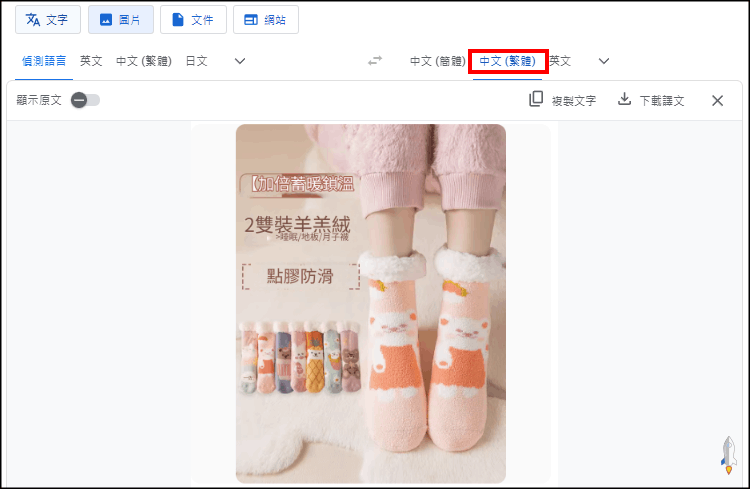Select the 文字 text translation mode
750x489 pixels.
tap(48, 20)
